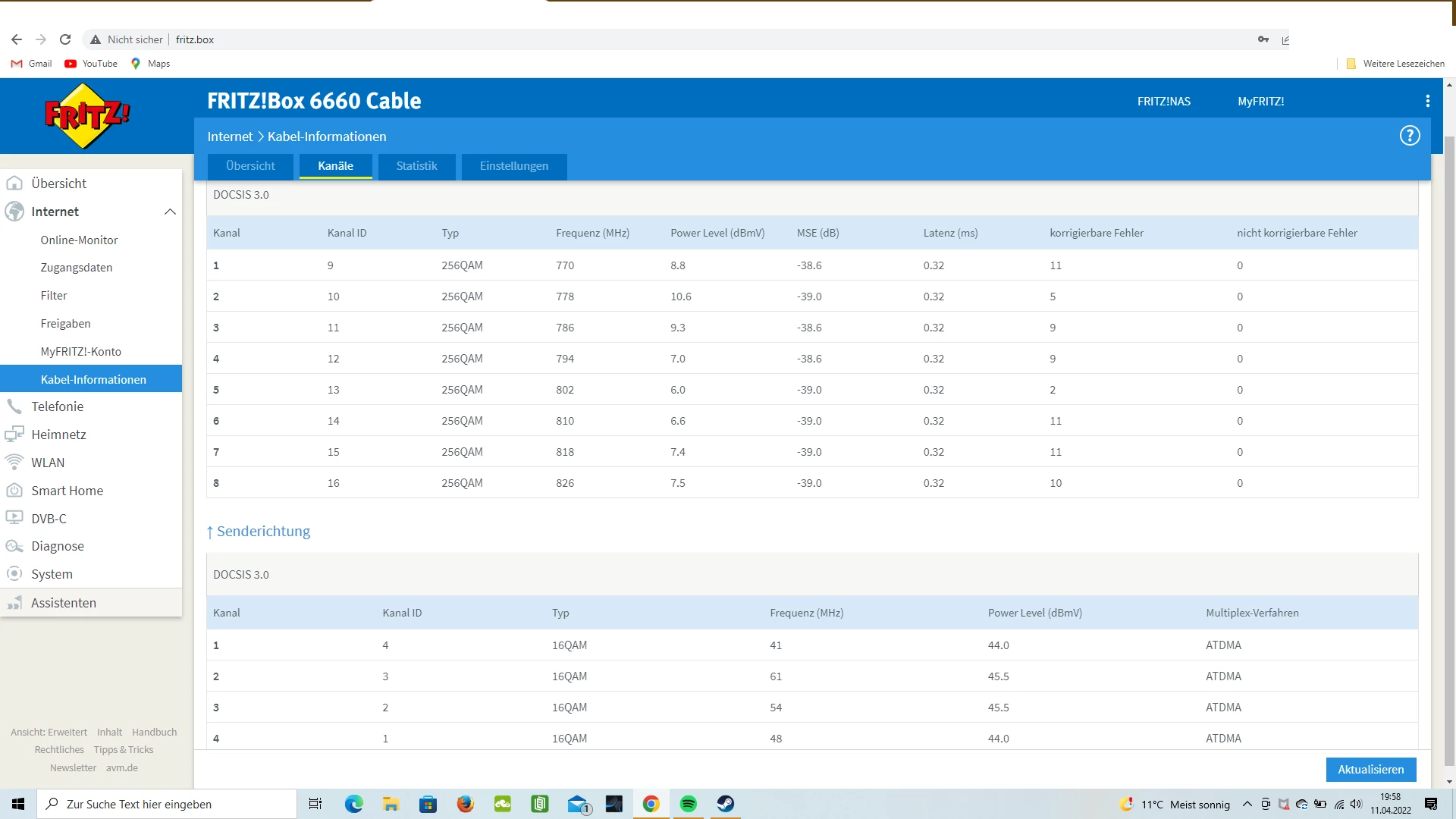The width and height of the screenshot is (1456, 819).
Task: Open the MyFRITZ! link in header
Action: point(1260,102)
